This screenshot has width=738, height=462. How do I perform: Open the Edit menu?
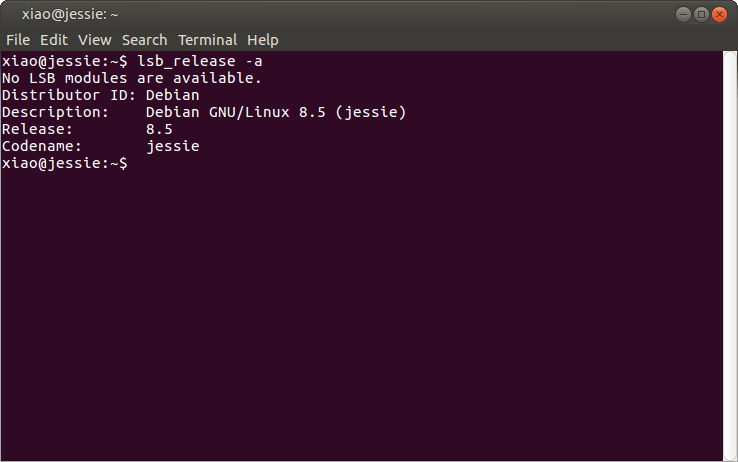[x=54, y=40]
